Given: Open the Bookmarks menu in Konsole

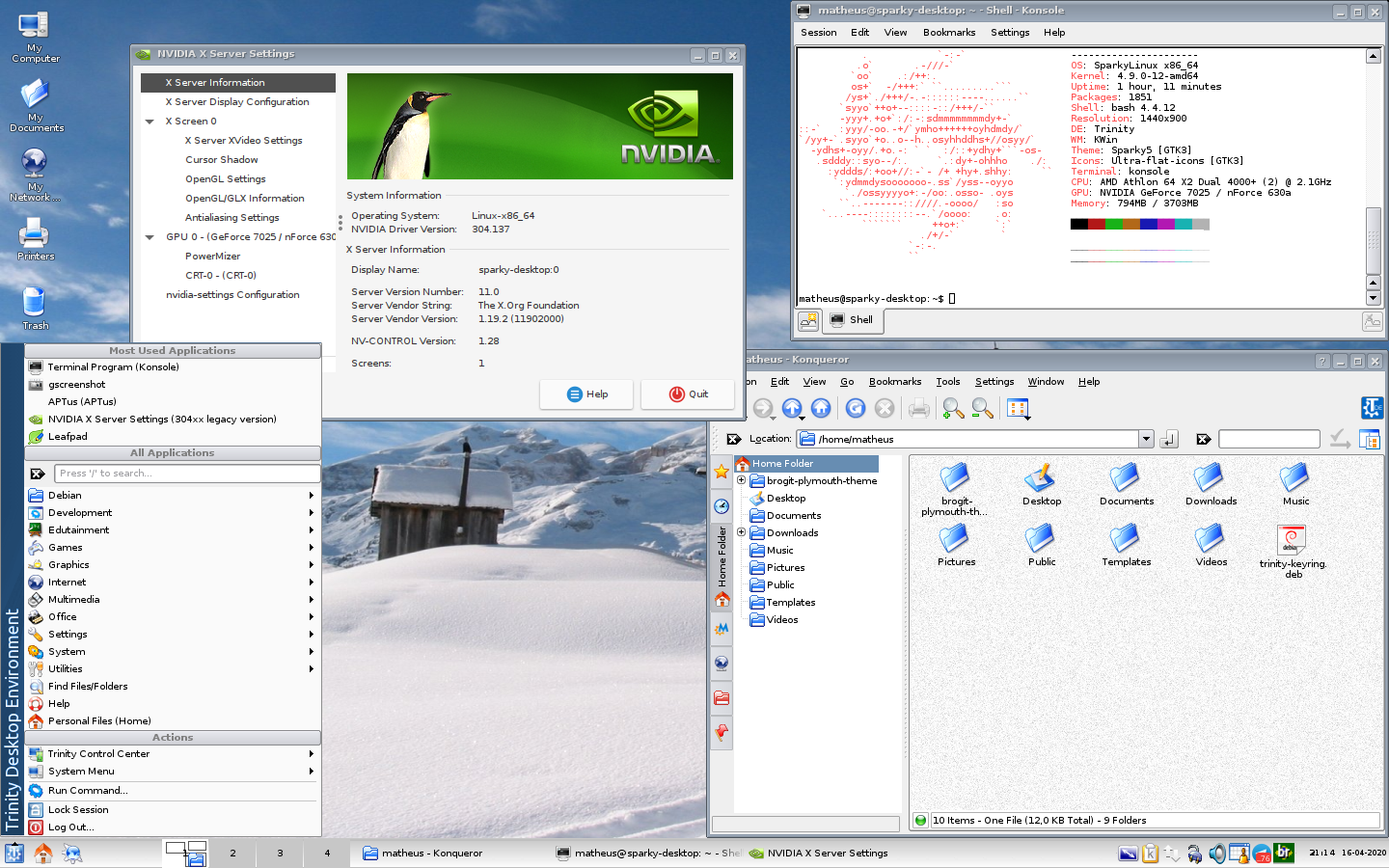Looking at the screenshot, I should [949, 33].
